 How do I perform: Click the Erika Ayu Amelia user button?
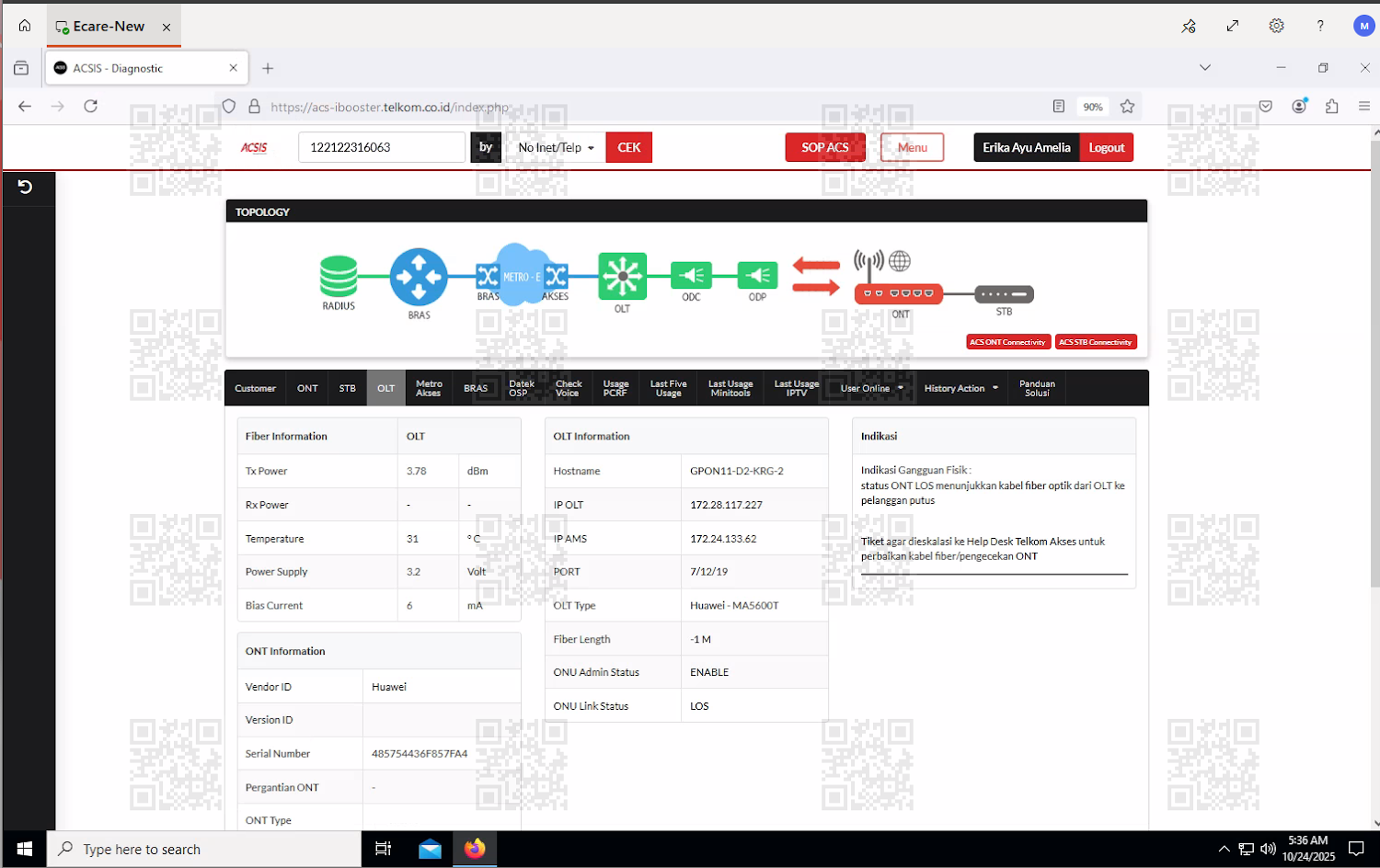coord(1027,147)
